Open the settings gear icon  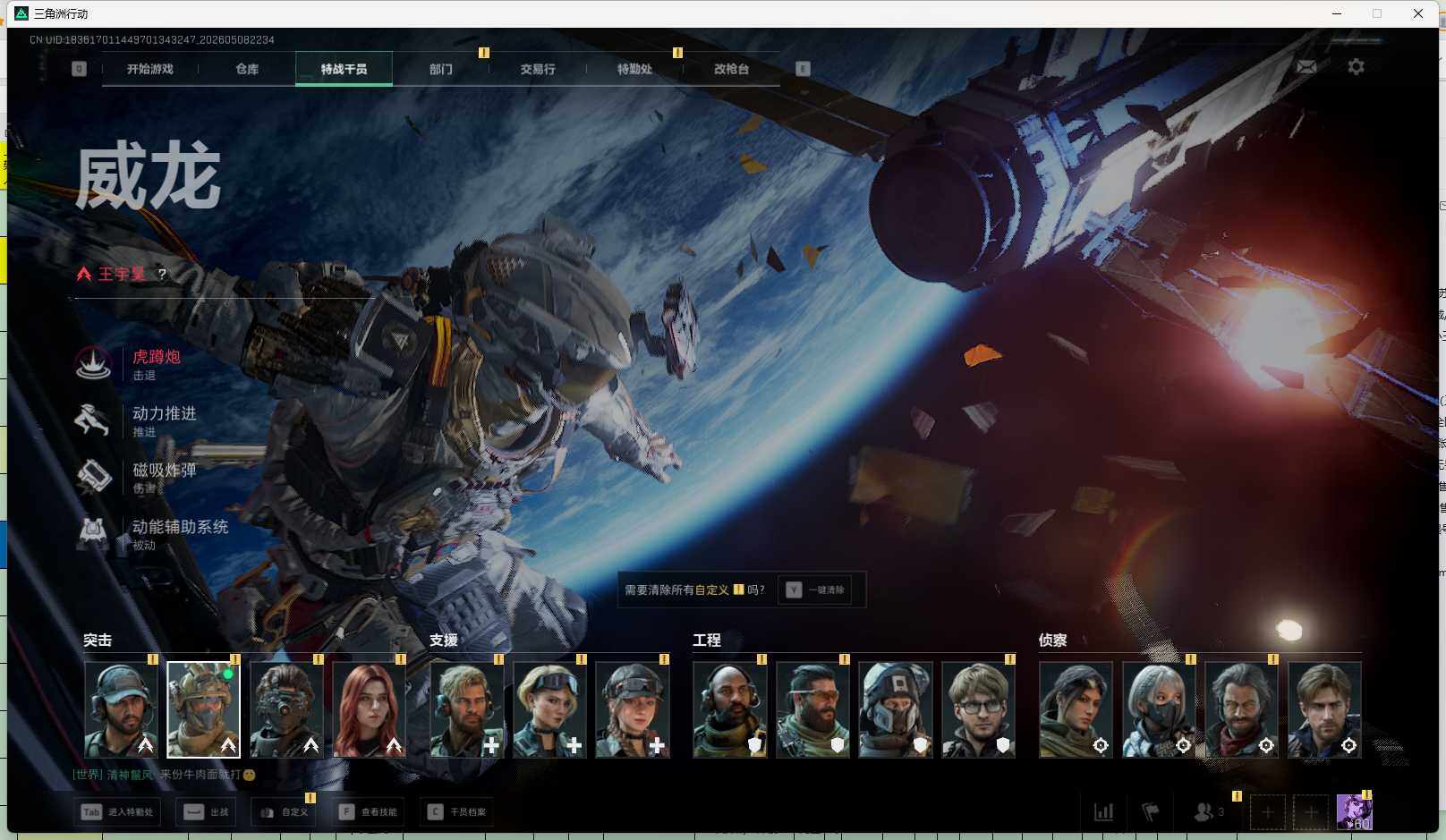[1356, 66]
